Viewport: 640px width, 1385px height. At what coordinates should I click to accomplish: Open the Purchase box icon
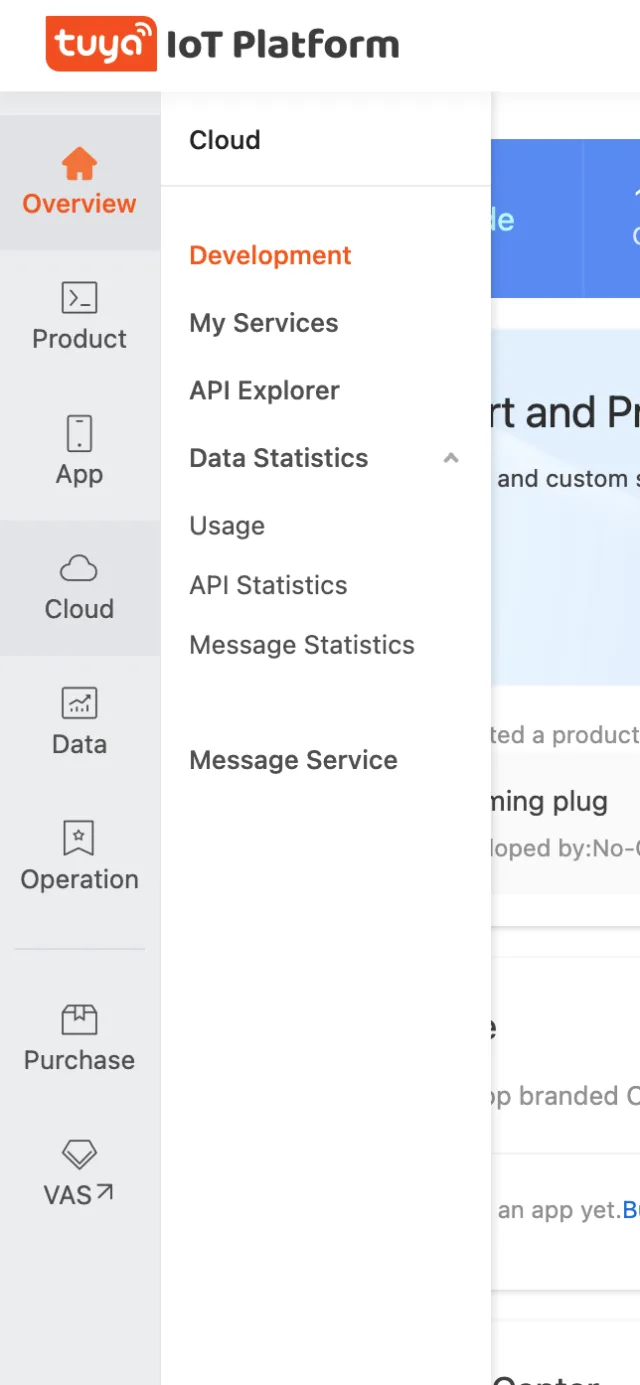79,1020
